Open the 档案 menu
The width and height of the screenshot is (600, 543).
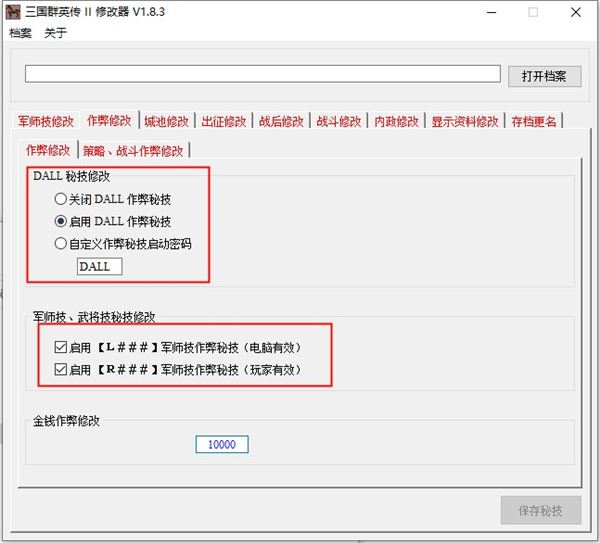(x=20, y=33)
